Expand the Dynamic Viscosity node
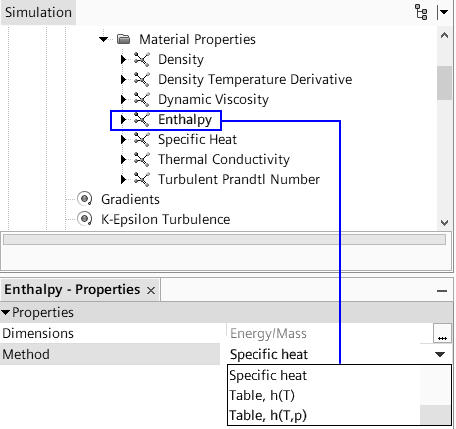This screenshot has width=456, height=429. [x=123, y=99]
